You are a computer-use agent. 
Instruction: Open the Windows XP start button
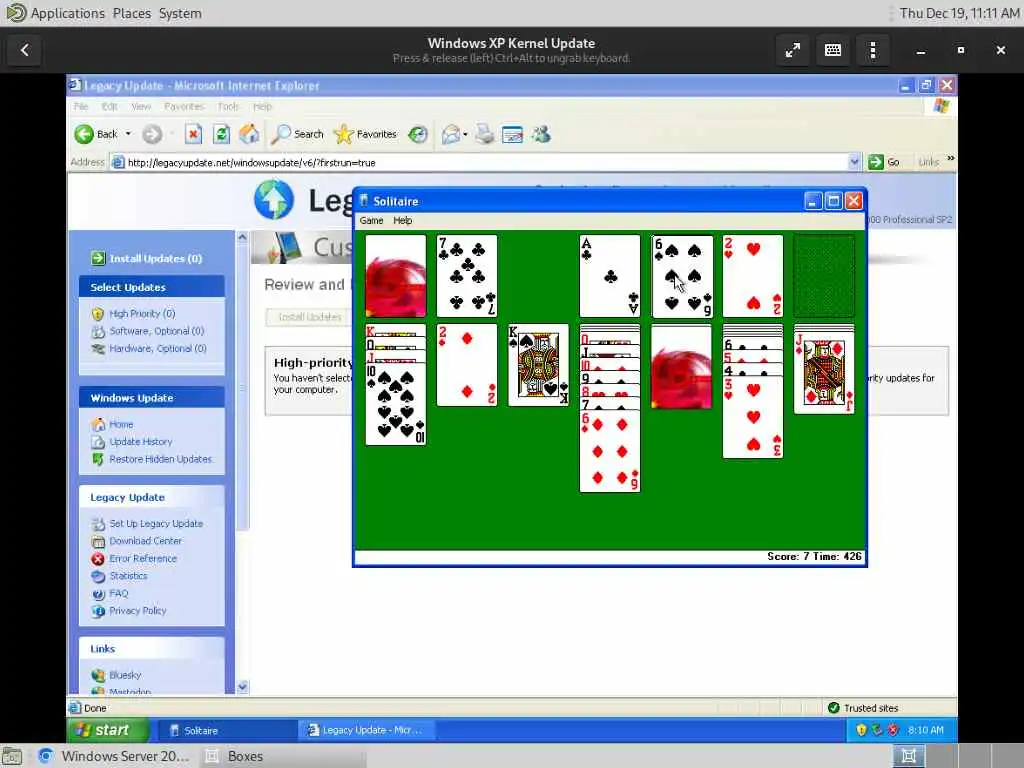coord(108,730)
